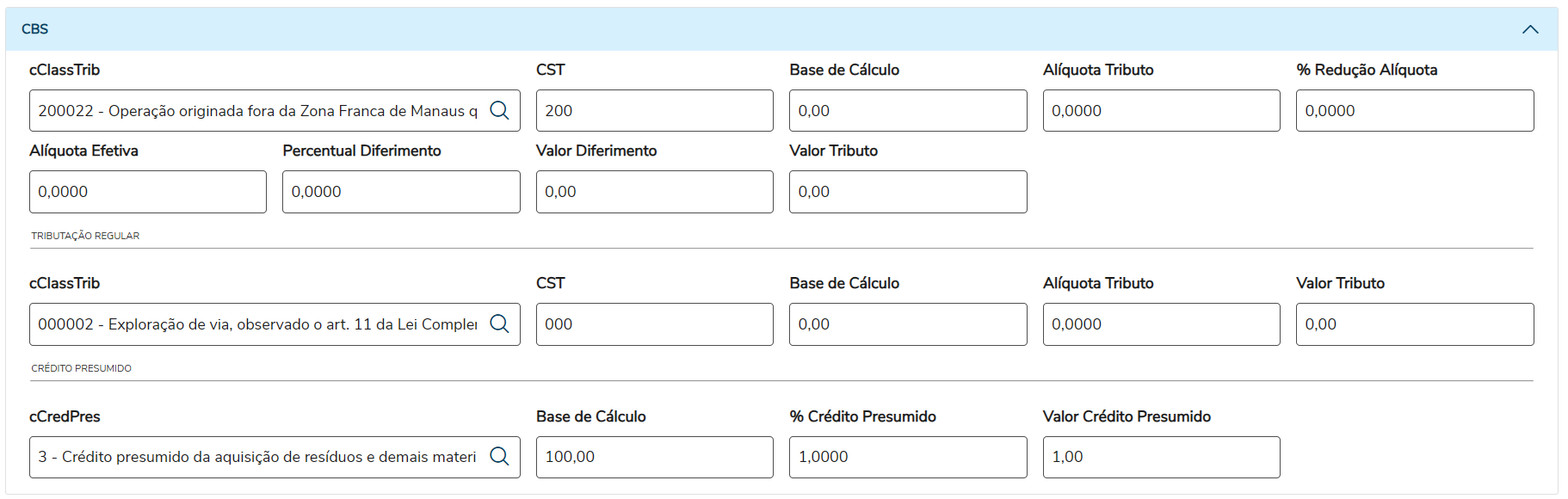Focus the CST field showing 200
The height and width of the screenshot is (499, 1568).
[x=654, y=111]
